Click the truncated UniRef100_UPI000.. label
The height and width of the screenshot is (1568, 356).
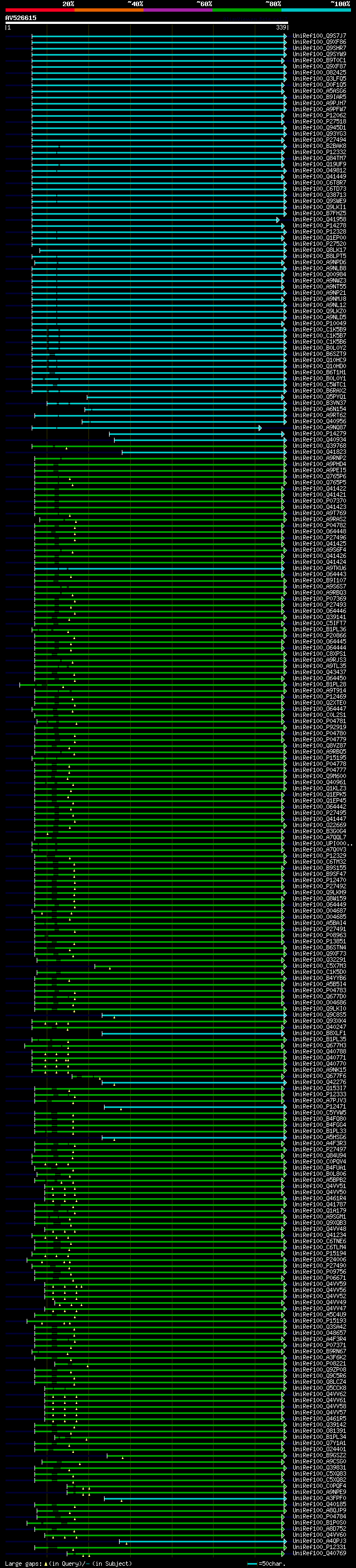point(323,843)
